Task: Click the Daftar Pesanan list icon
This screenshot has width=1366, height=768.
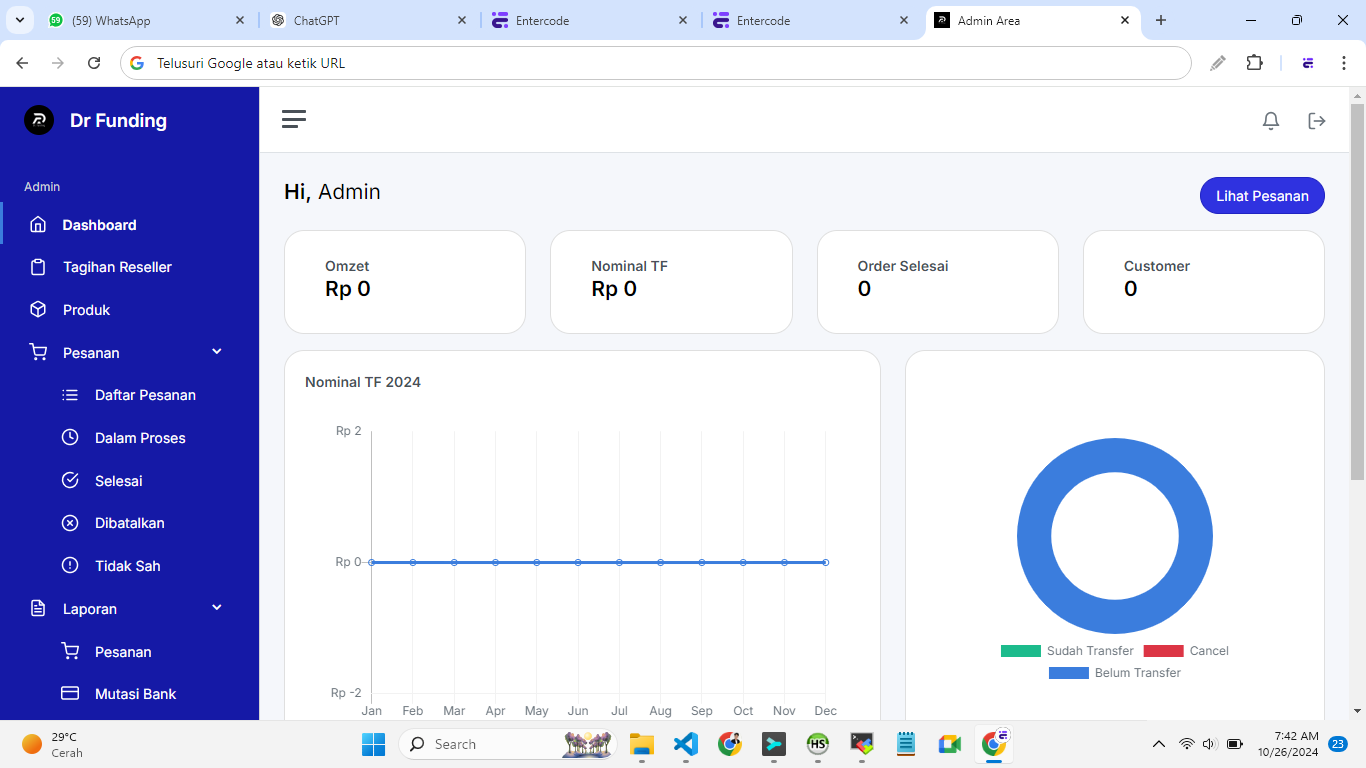Action: pos(70,395)
